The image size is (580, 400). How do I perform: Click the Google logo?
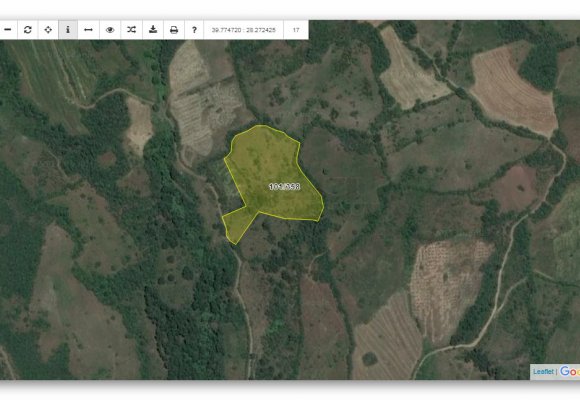tap(570, 371)
